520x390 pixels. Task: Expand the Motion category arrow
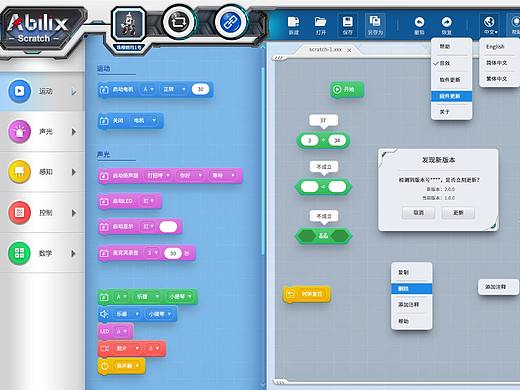74,92
